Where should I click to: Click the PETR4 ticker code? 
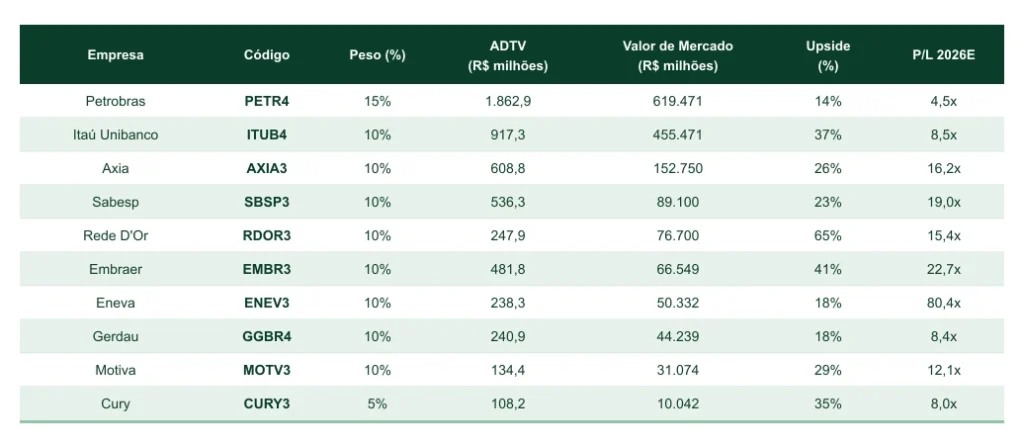266,101
